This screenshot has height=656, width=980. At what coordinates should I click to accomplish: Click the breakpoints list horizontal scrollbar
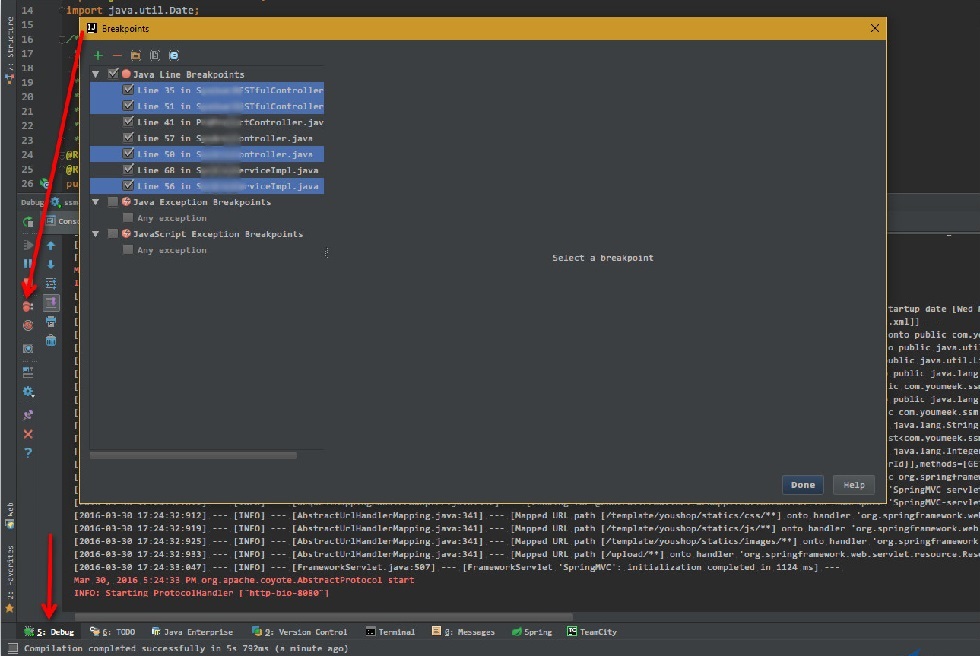pyautogui.click(x=193, y=455)
